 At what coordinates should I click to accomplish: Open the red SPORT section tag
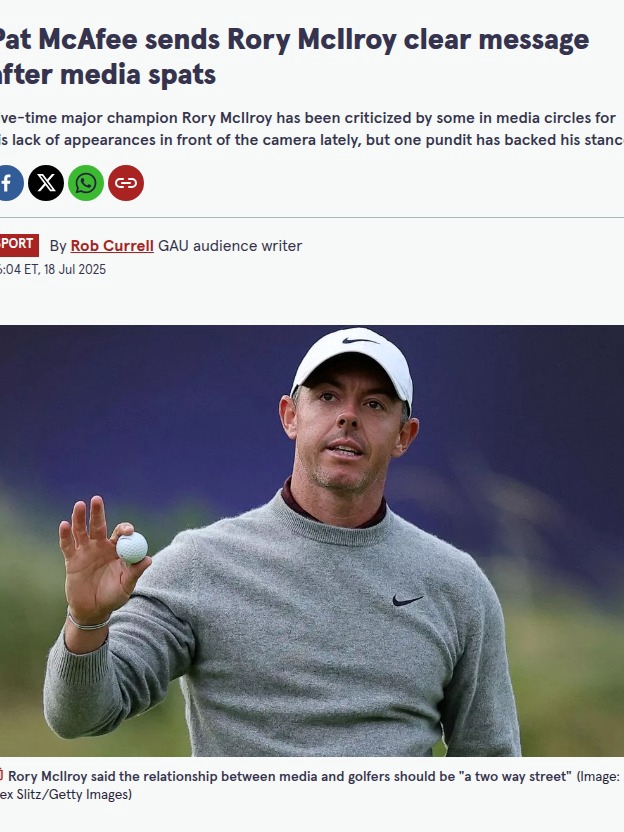(x=19, y=245)
